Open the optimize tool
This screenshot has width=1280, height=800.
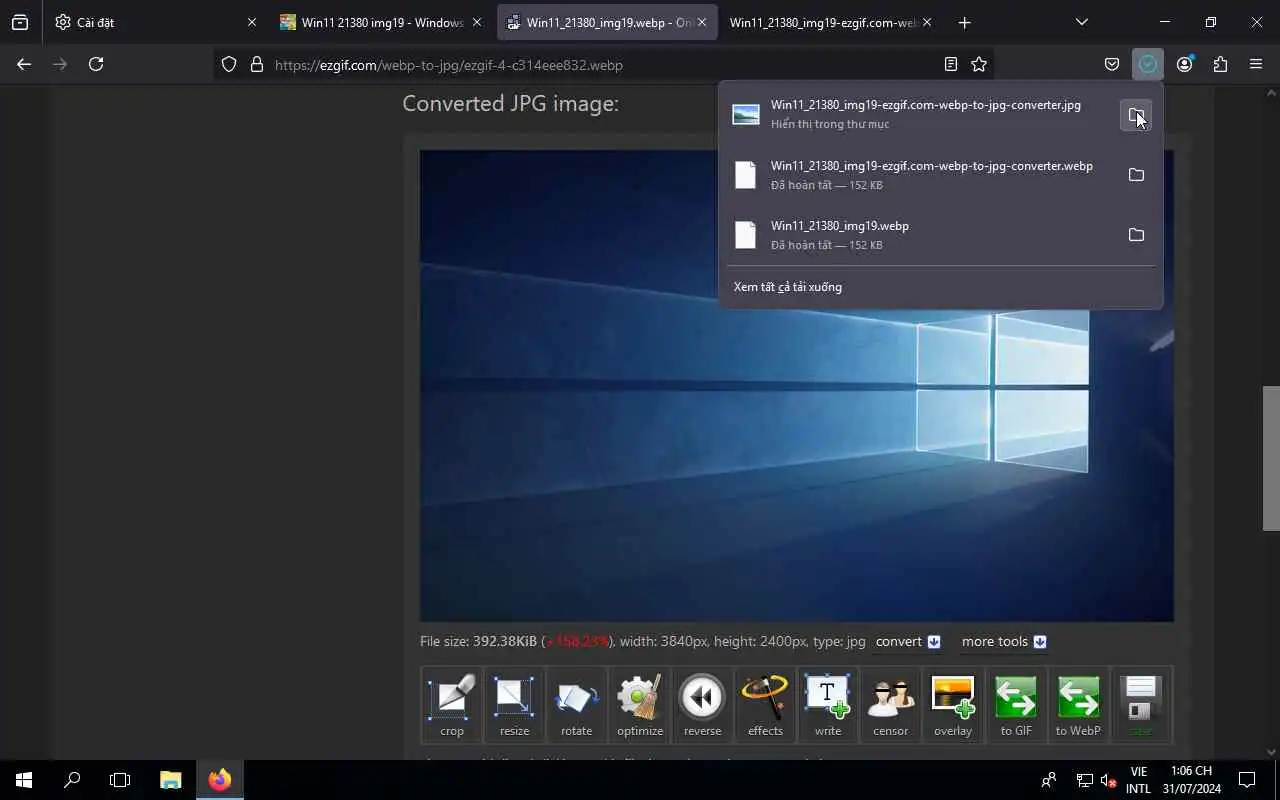pos(640,705)
